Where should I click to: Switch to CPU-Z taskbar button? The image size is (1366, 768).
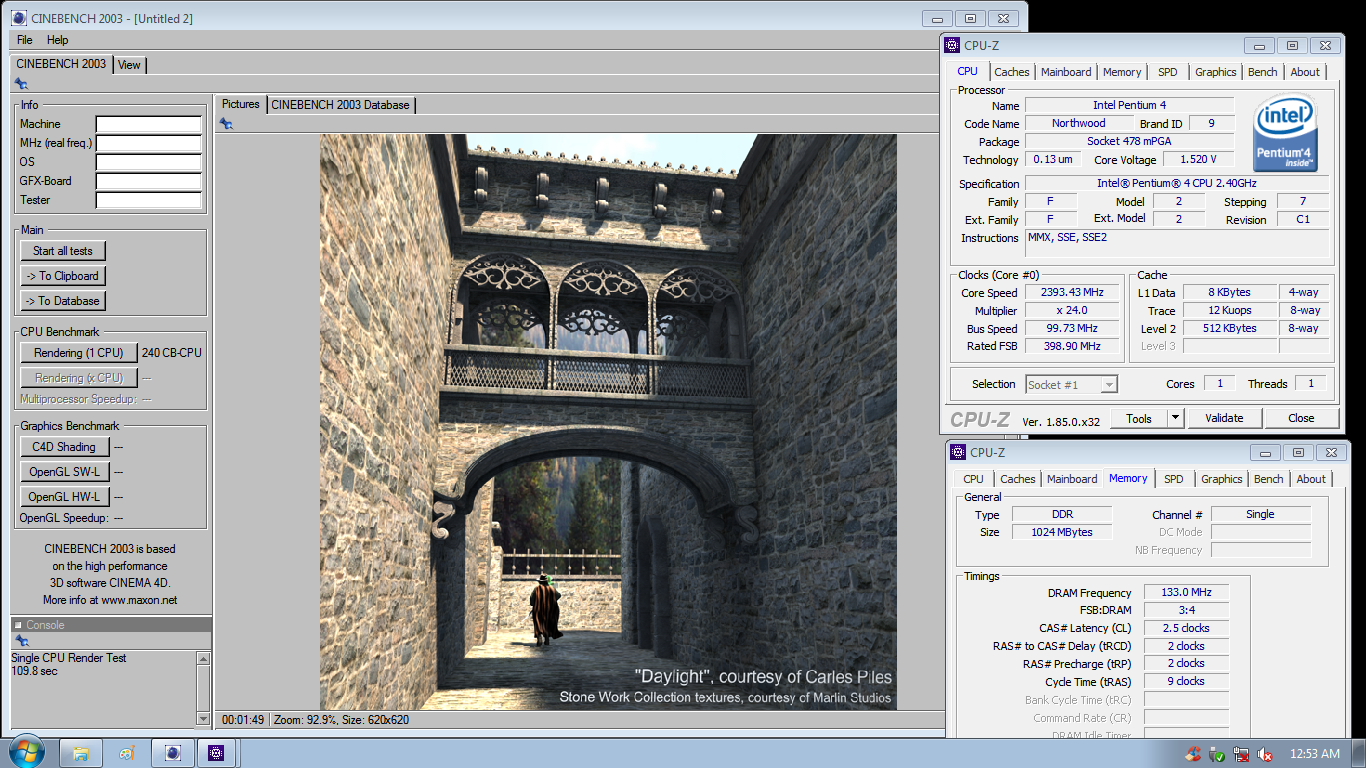pyautogui.click(x=217, y=753)
